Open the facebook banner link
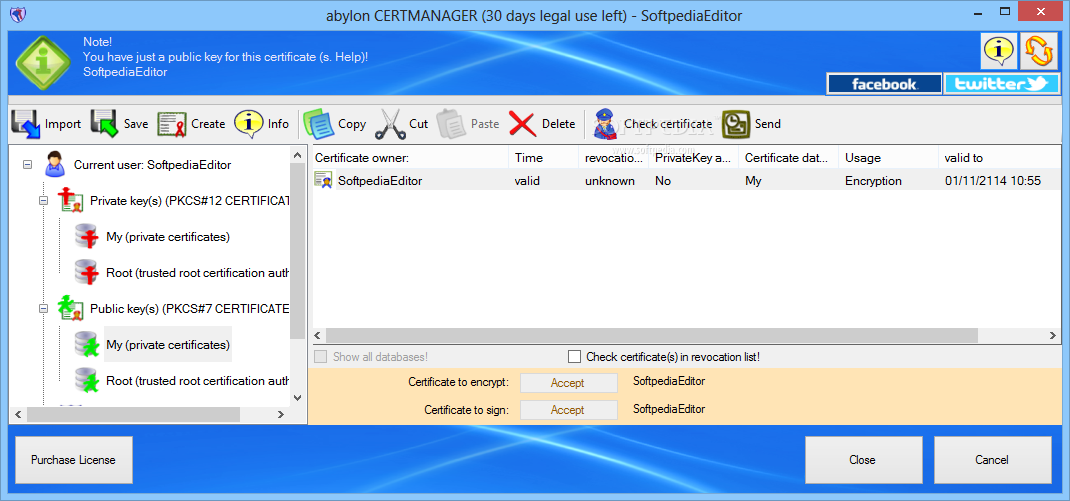The height and width of the screenshot is (501, 1070). click(x=884, y=84)
